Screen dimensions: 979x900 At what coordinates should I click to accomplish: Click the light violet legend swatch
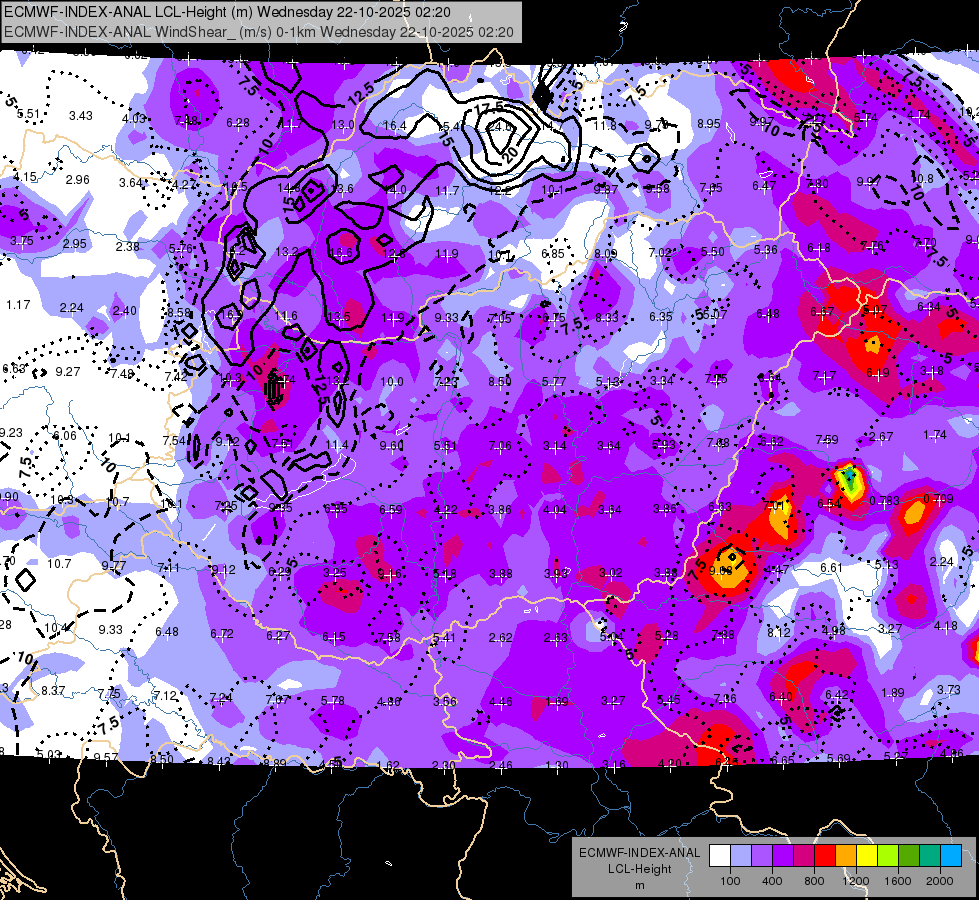(762, 856)
